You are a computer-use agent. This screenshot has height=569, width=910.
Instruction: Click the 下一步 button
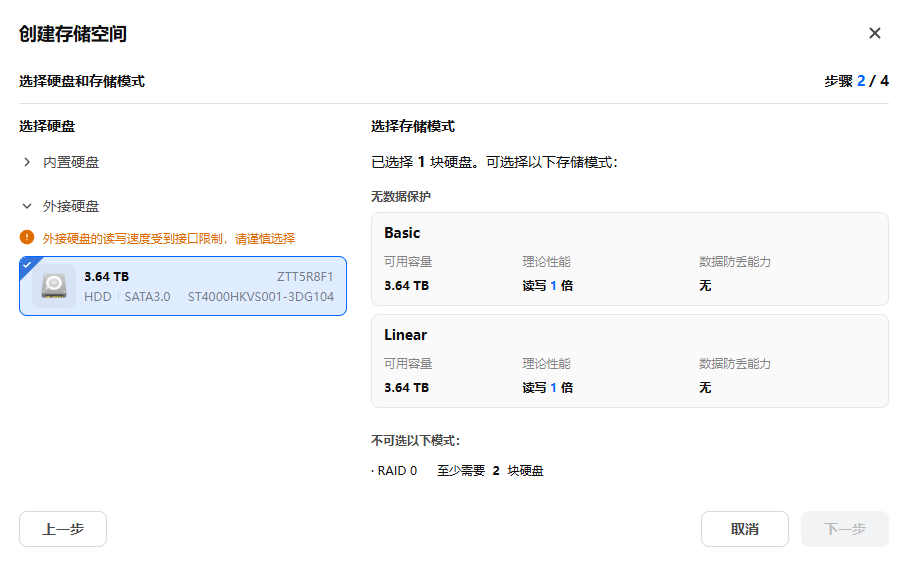coord(844,529)
